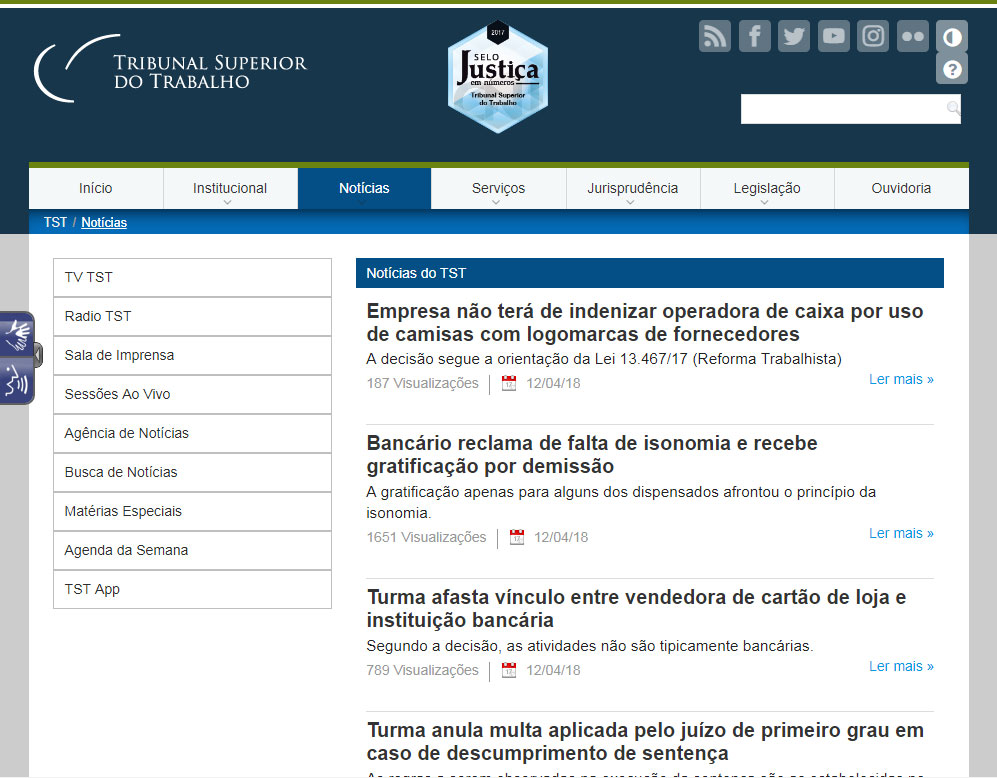Screen dimensions: 997x778
Task: Toggle high contrast mode
Action: coord(952,37)
